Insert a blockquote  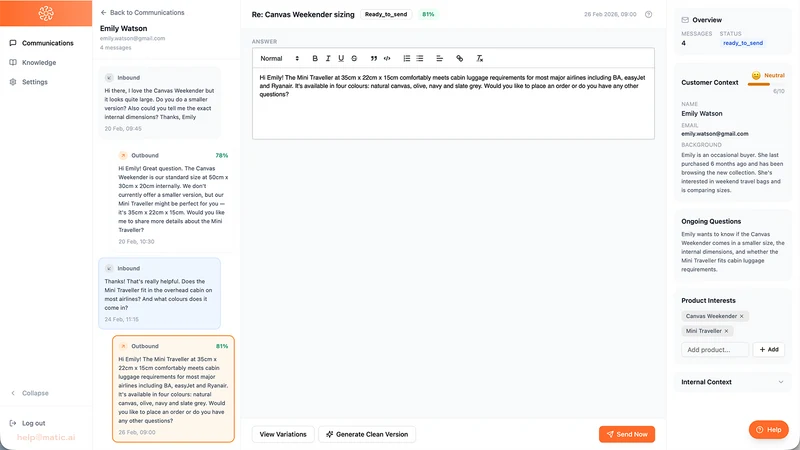pyautogui.click(x=373, y=58)
